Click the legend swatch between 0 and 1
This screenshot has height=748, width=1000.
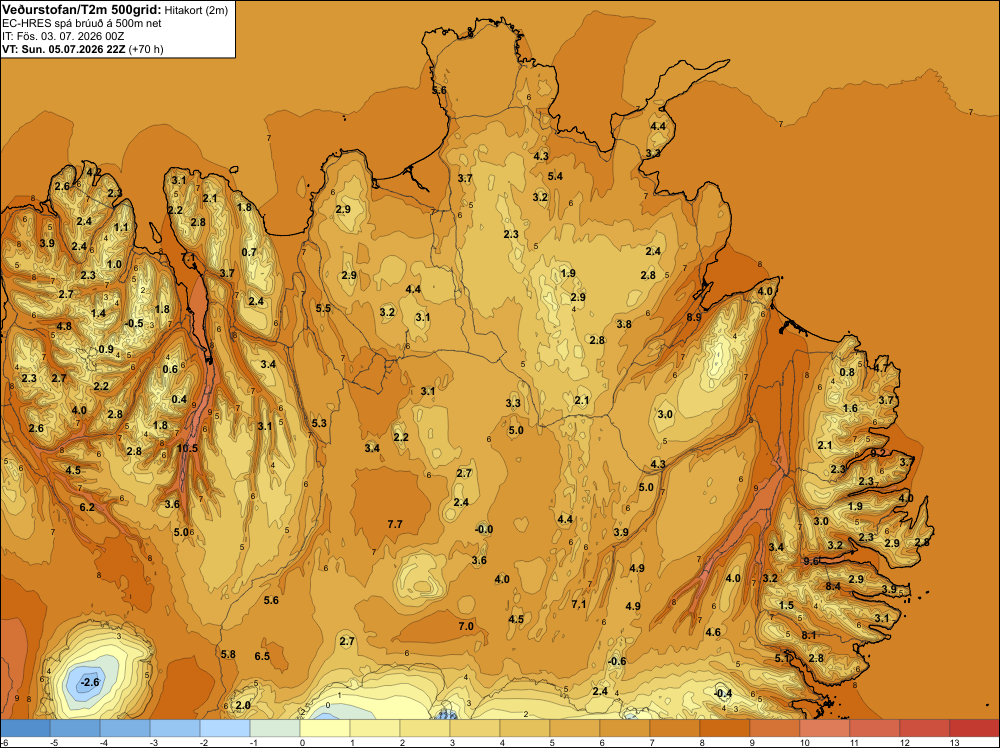tap(325, 728)
